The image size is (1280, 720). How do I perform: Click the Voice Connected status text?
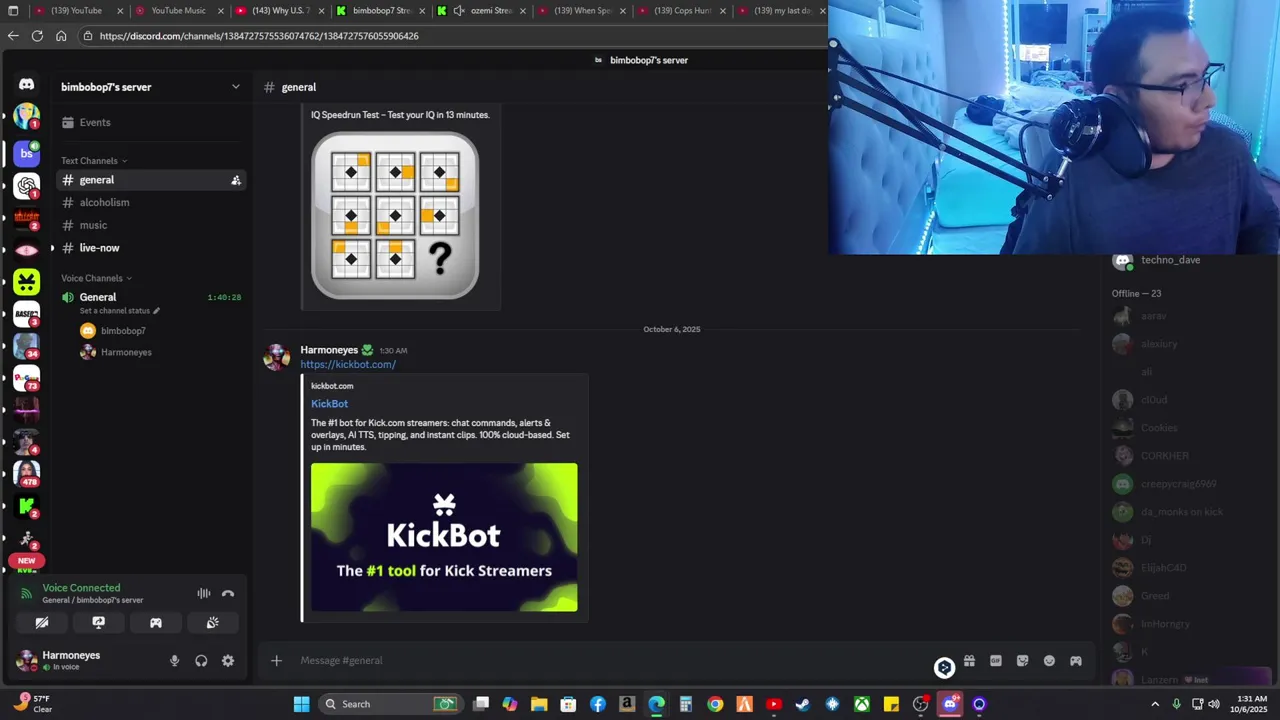[81, 588]
